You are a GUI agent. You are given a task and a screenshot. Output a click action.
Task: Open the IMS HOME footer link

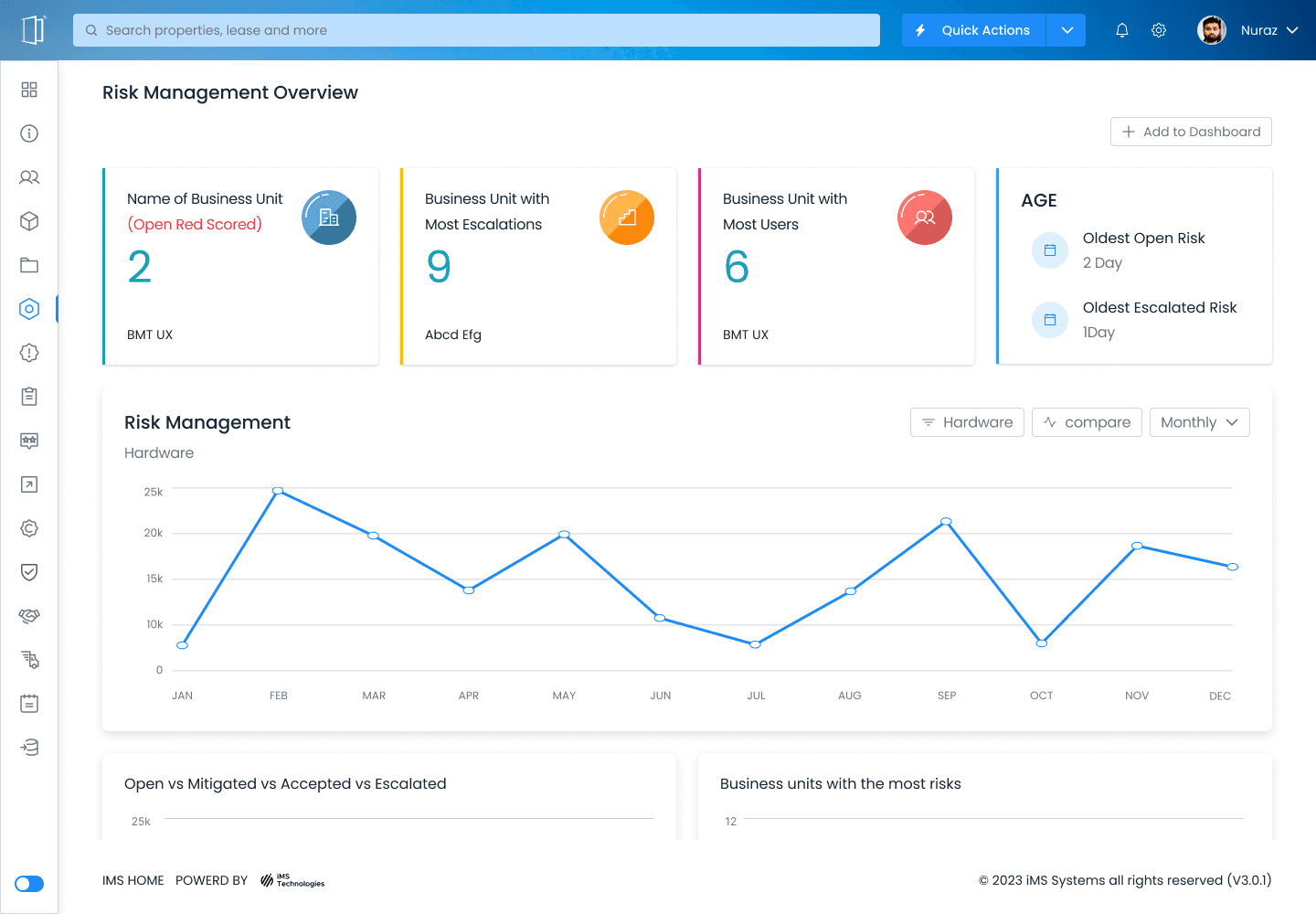(133, 880)
